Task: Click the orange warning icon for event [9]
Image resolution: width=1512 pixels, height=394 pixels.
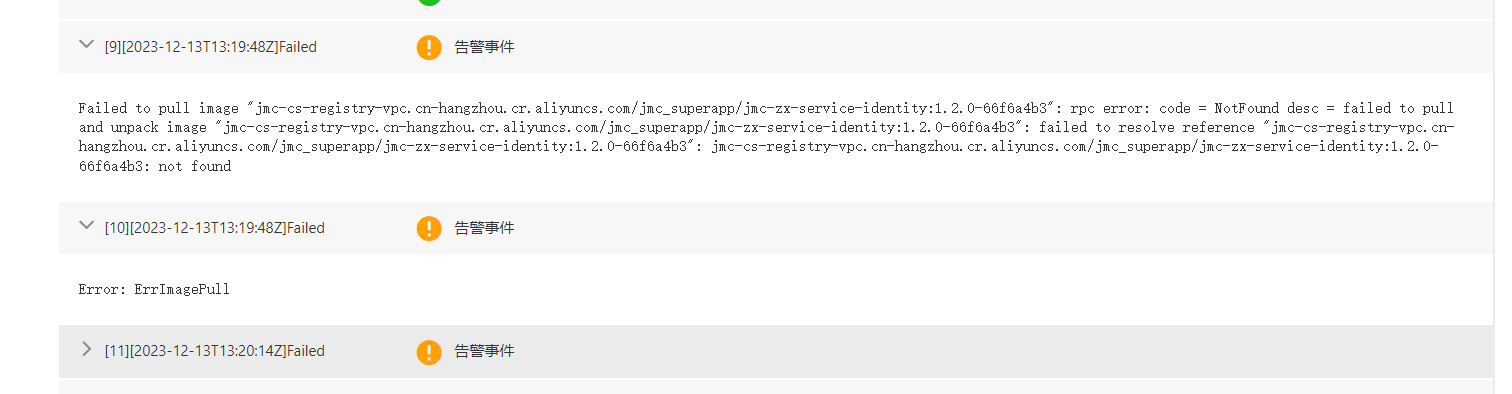Action: 429,47
